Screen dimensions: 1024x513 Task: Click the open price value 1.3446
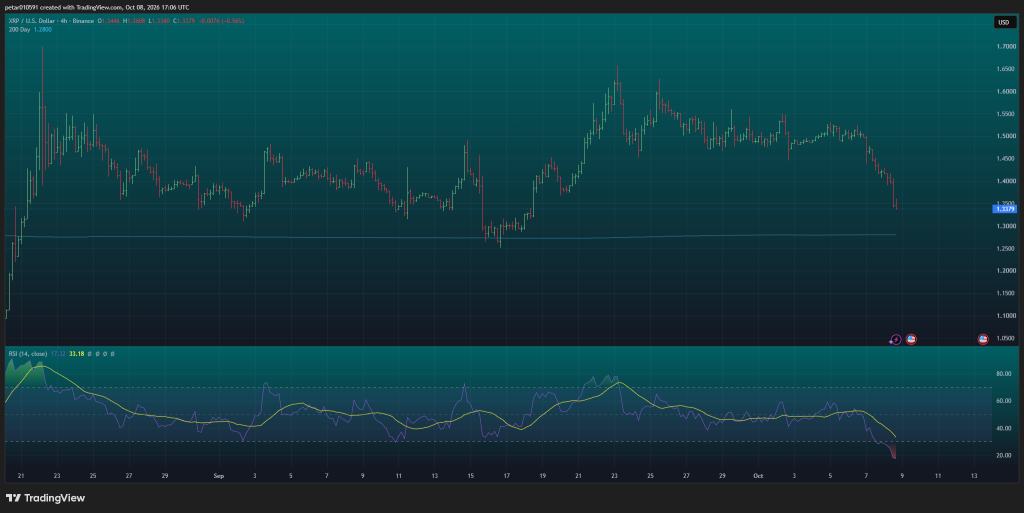pyautogui.click(x=110, y=21)
